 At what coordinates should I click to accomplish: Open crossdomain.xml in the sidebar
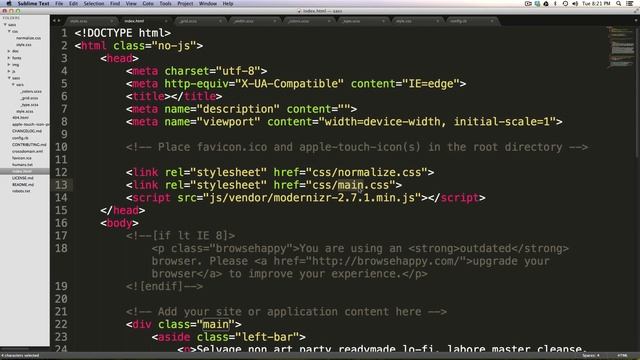[x=27, y=151]
